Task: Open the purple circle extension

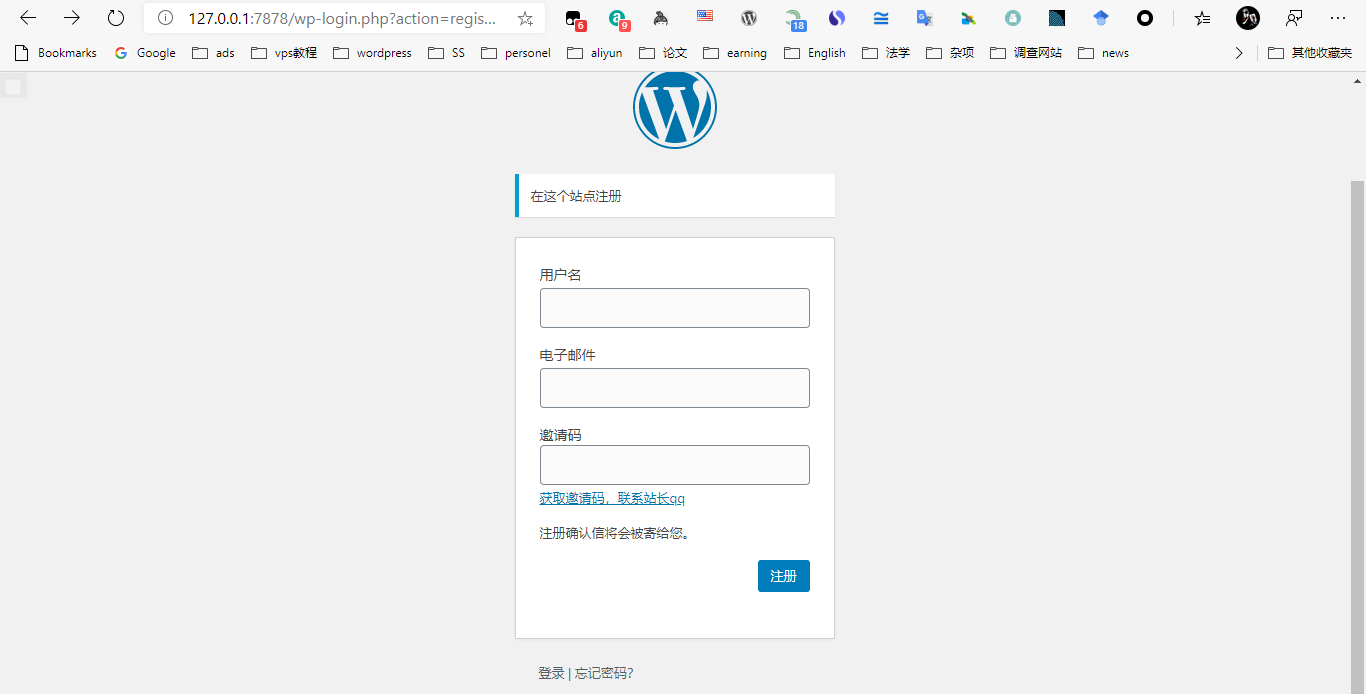Action: (x=837, y=18)
